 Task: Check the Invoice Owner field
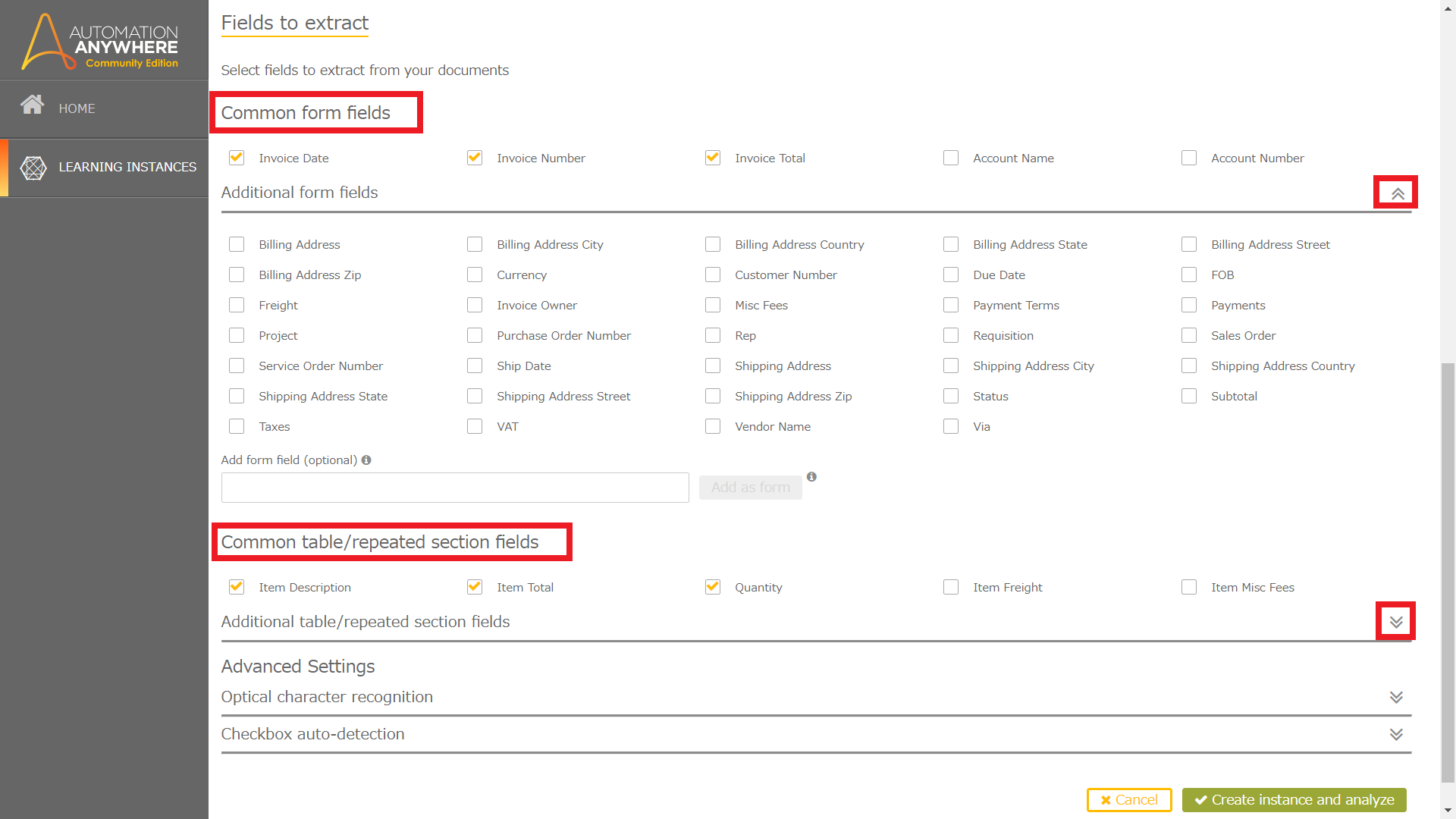[475, 305]
